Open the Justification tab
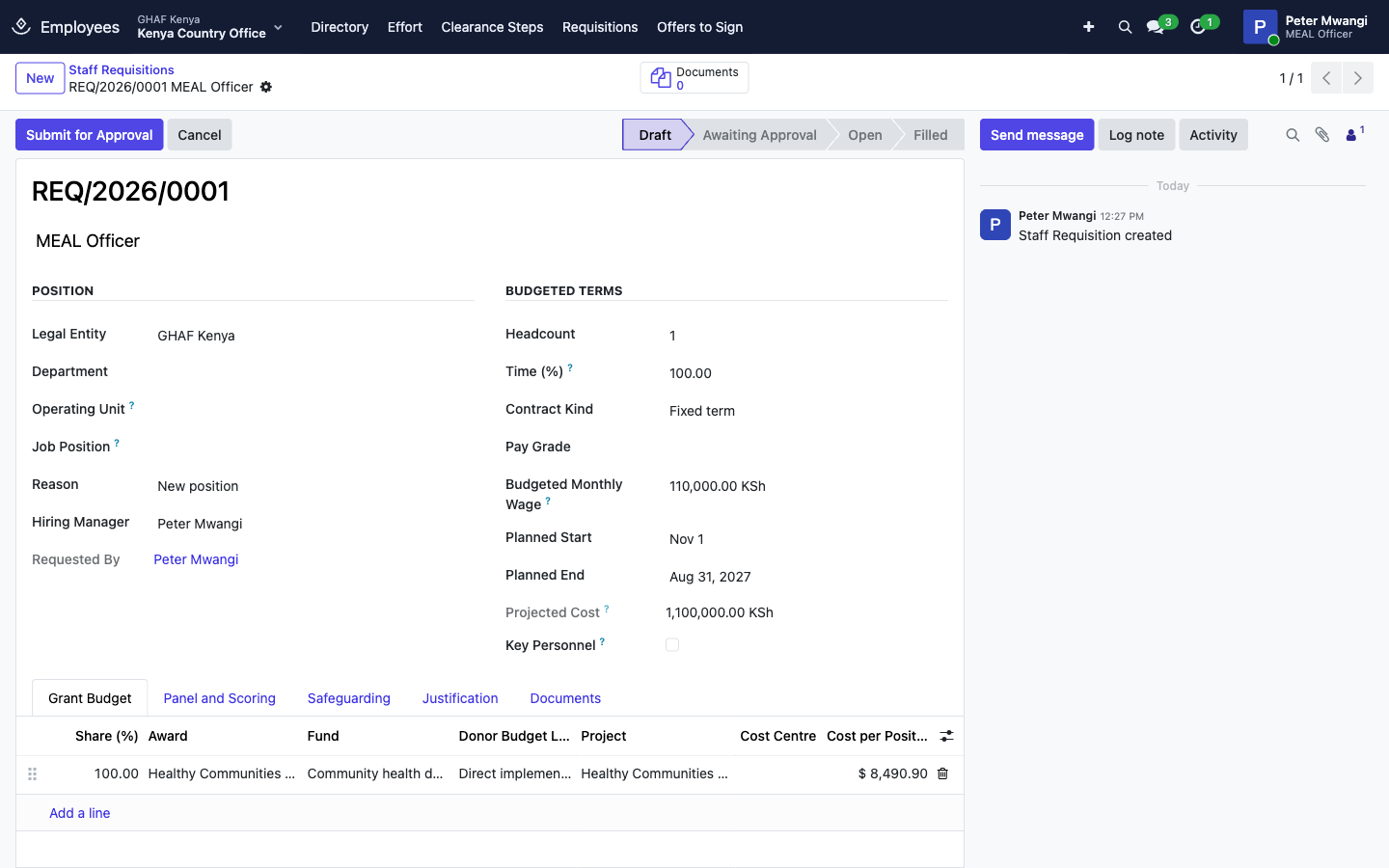Viewport: 1389px width, 868px height. point(460,698)
